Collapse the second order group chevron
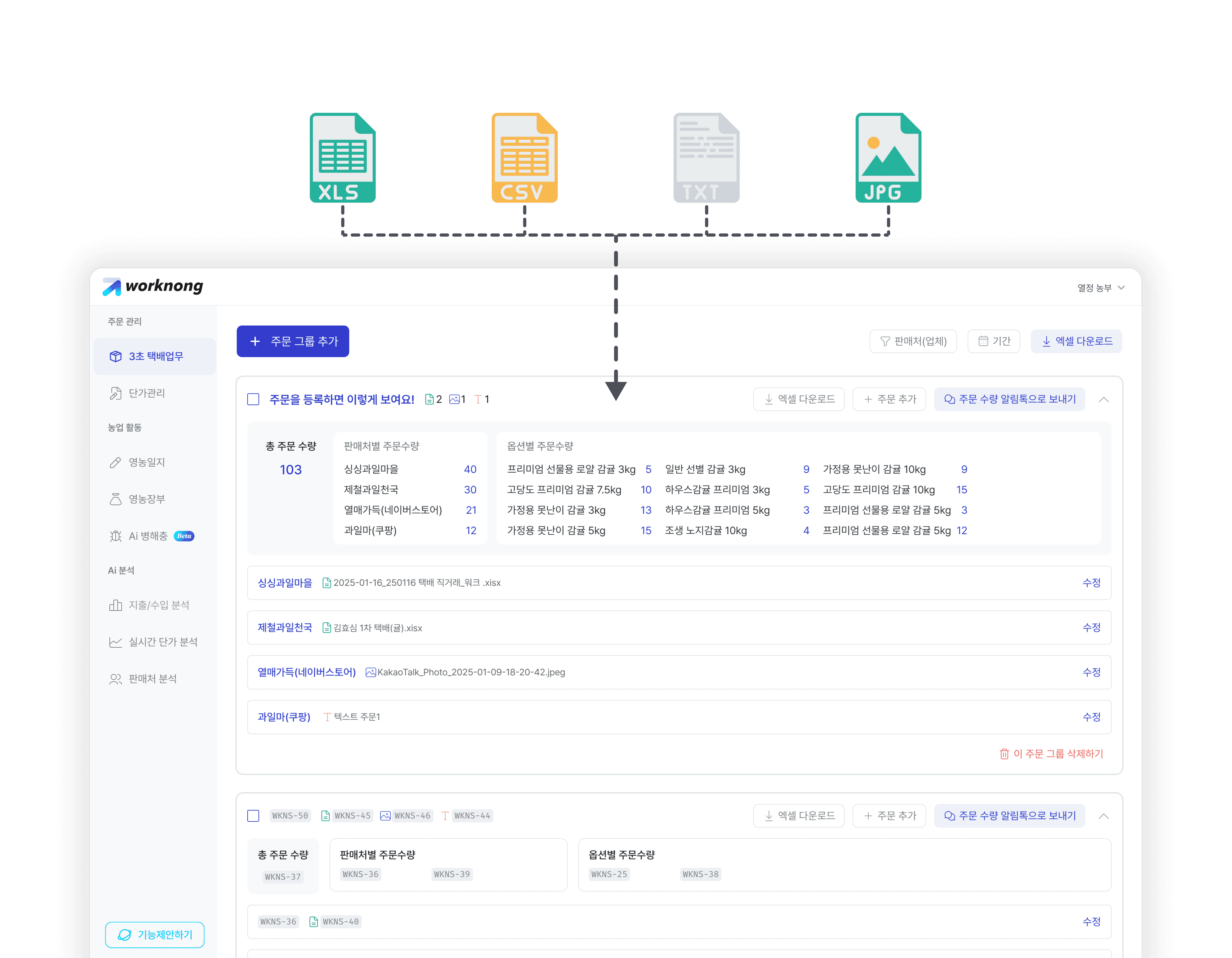1232x958 pixels. pos(1103,816)
